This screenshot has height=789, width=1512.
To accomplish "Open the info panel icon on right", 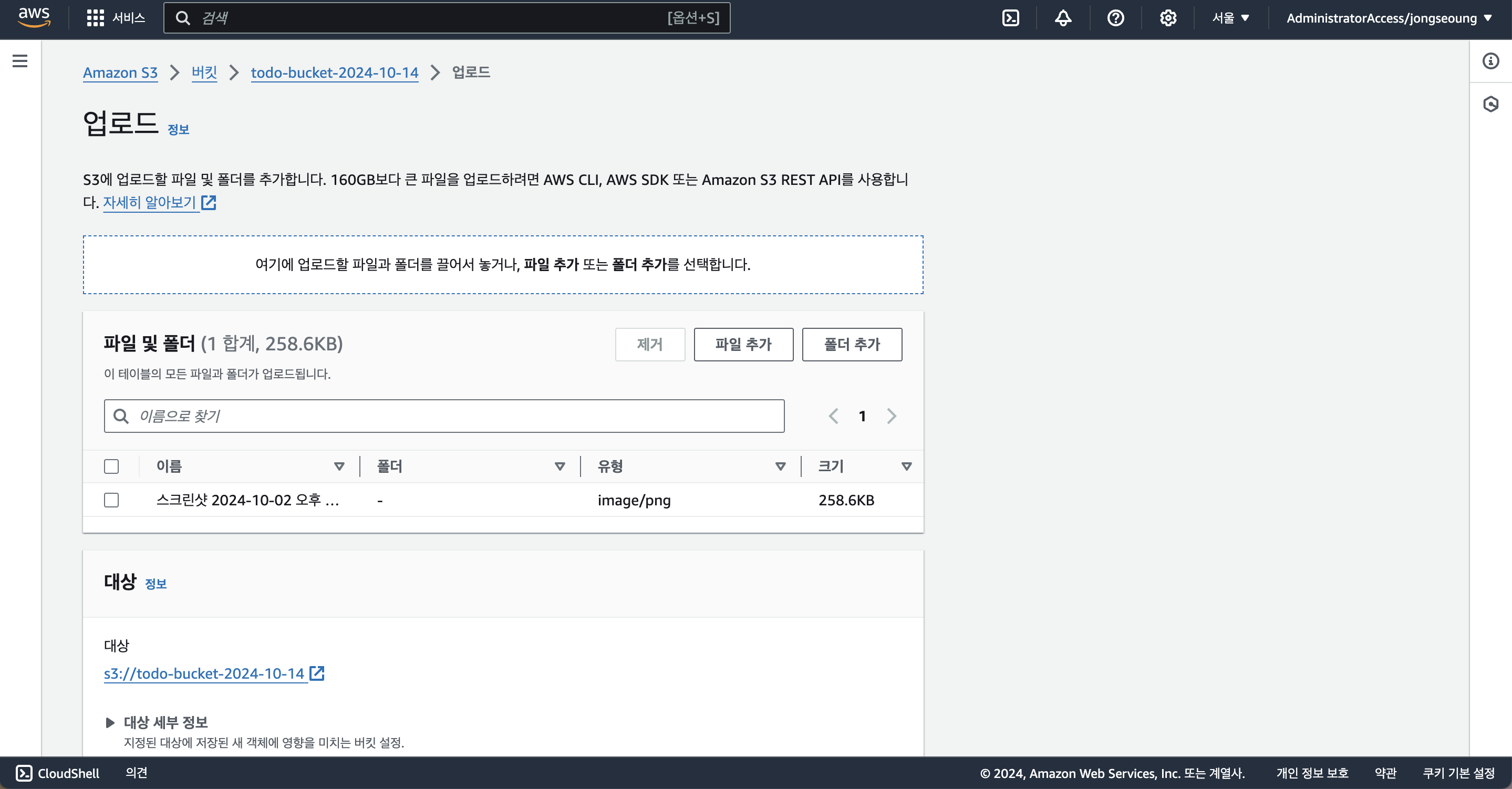I will point(1490,61).
